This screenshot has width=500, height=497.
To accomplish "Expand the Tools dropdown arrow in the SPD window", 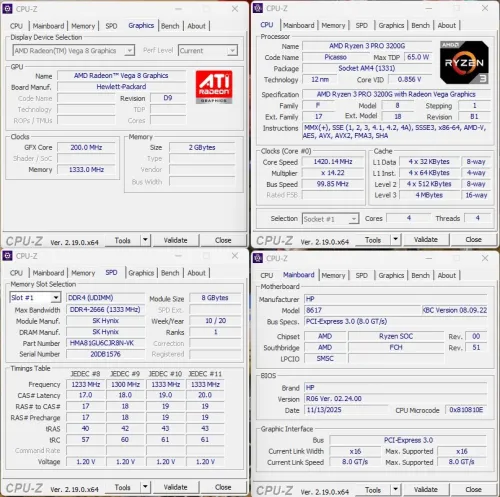I will [x=145, y=487].
